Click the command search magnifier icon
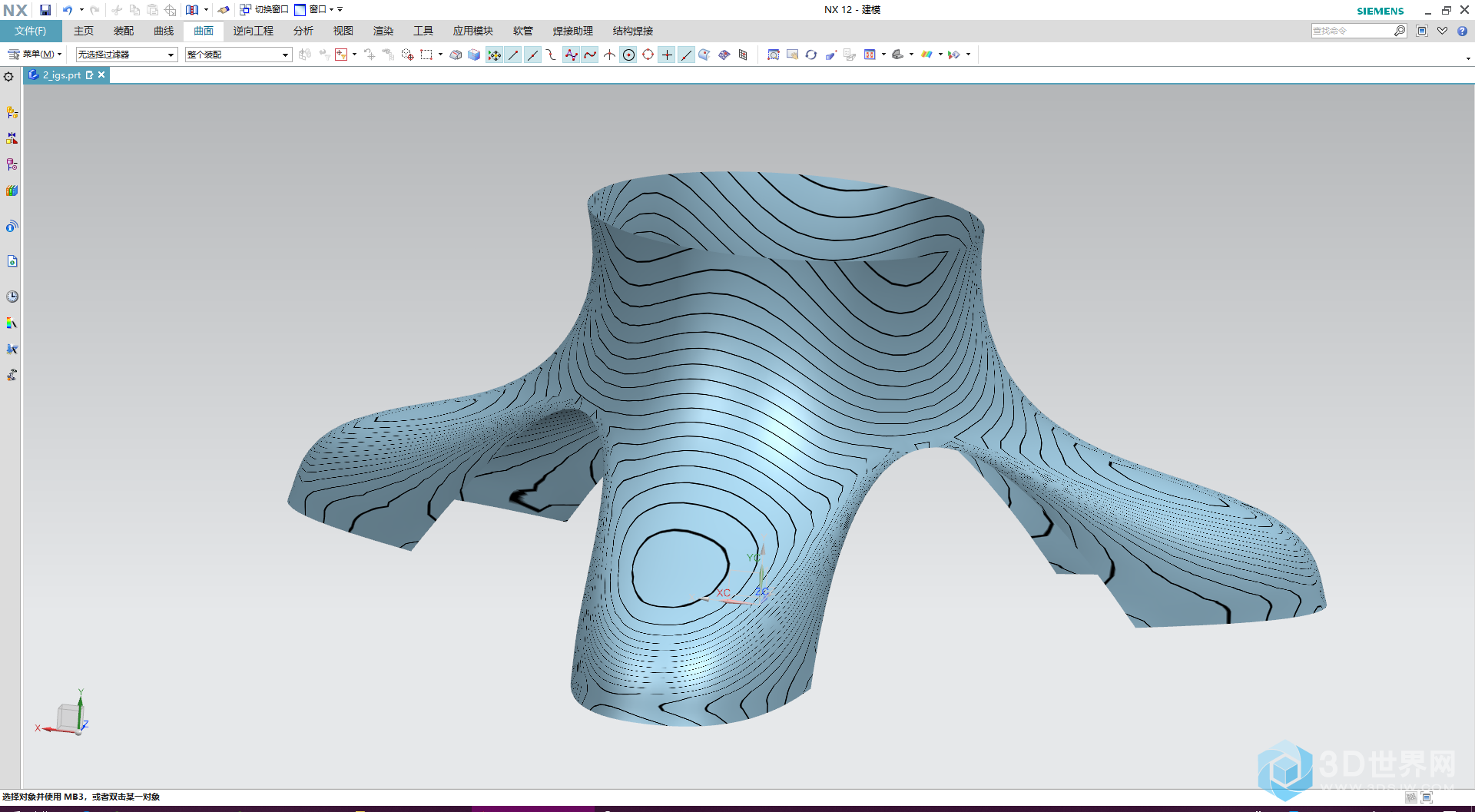 (x=1400, y=31)
